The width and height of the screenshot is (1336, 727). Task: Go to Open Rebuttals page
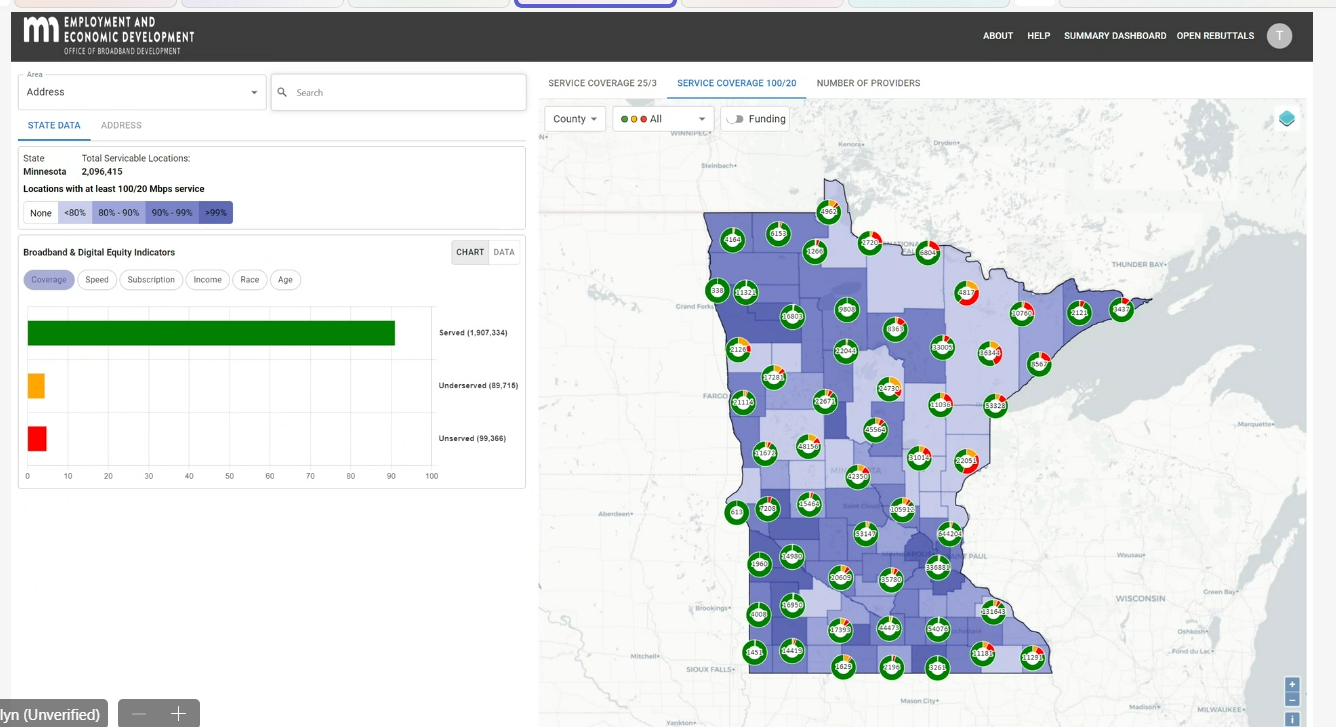click(x=1214, y=36)
